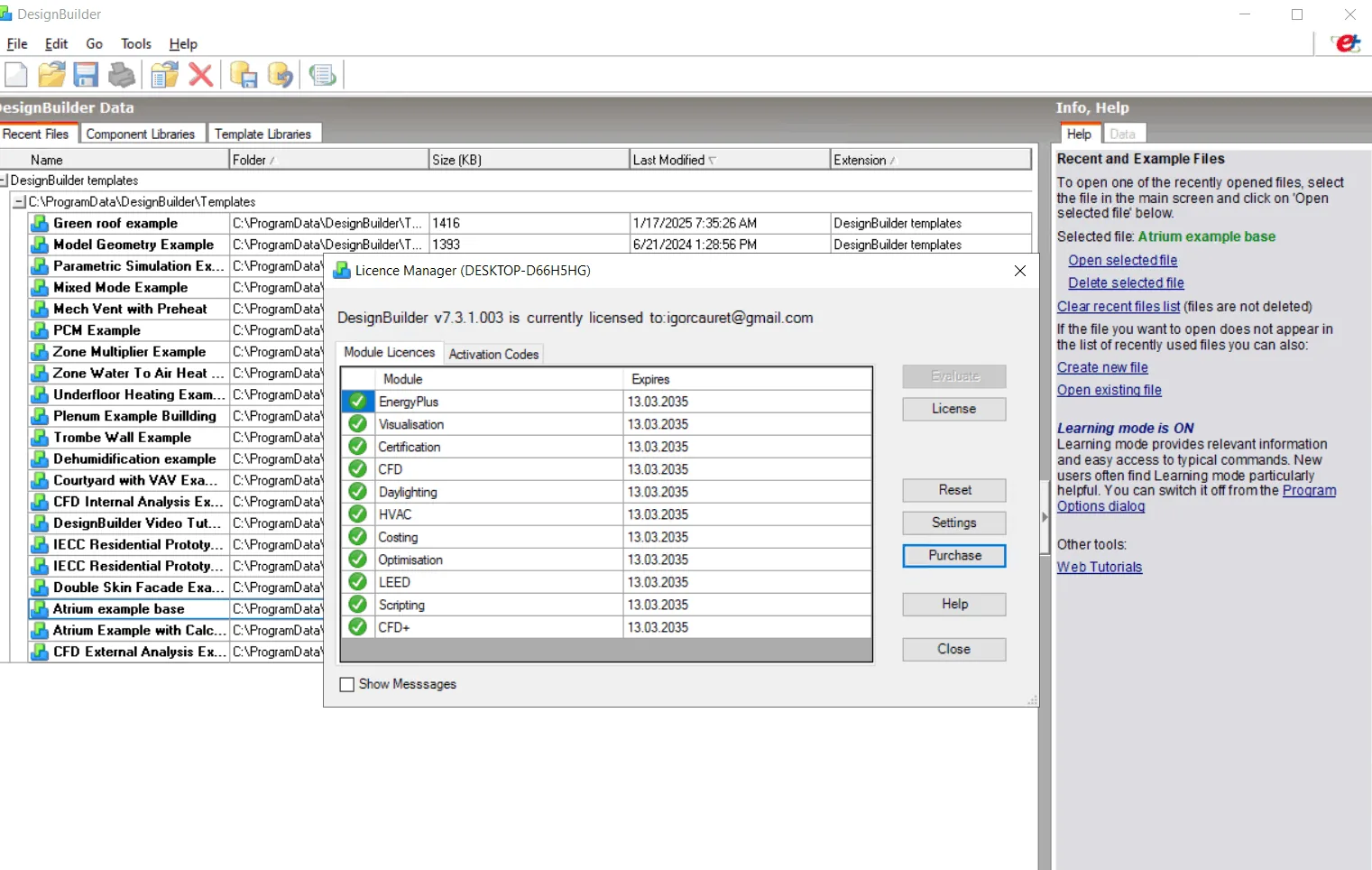Screen dimensions: 1372x870
Task: Click the green check icon beside Optimisation
Action: point(358,560)
